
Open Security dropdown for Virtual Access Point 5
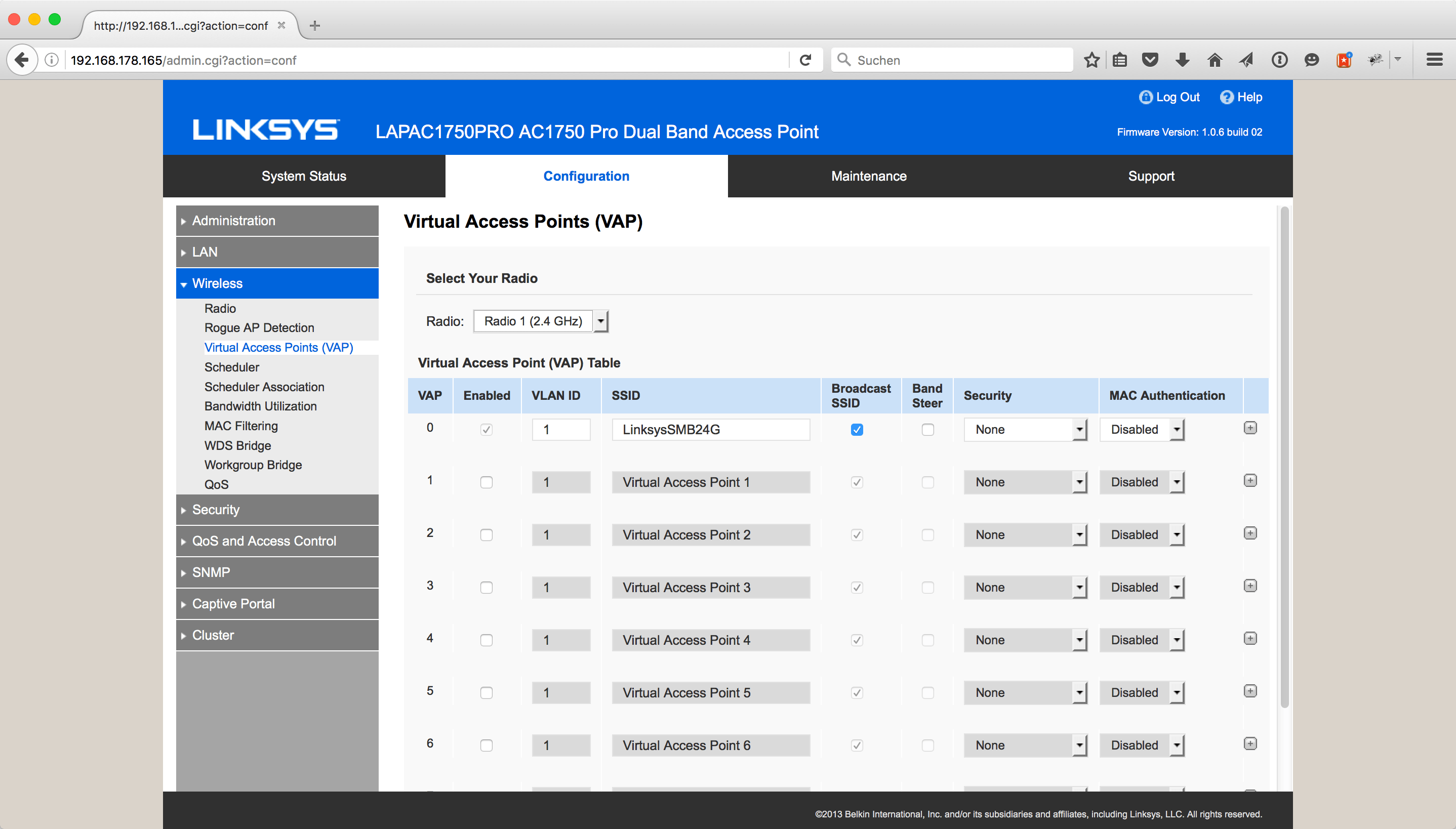(x=1025, y=693)
